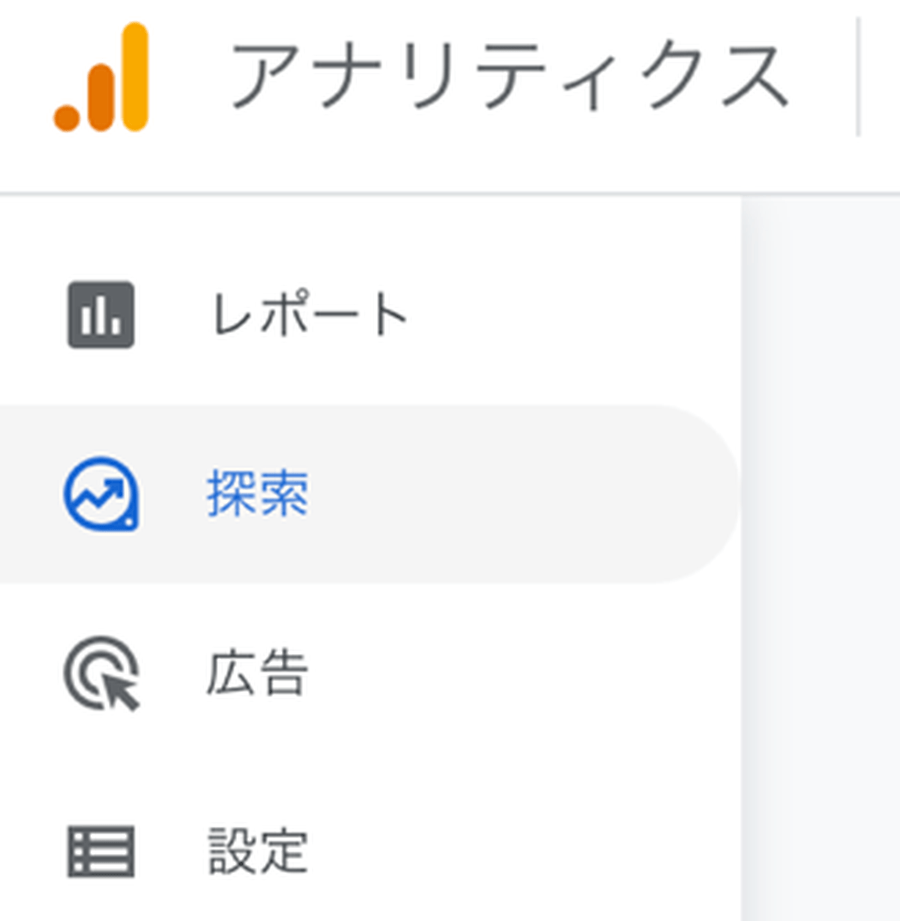The height and width of the screenshot is (921, 900).
Task: Open the レポート bar chart icon
Action: (x=101, y=315)
